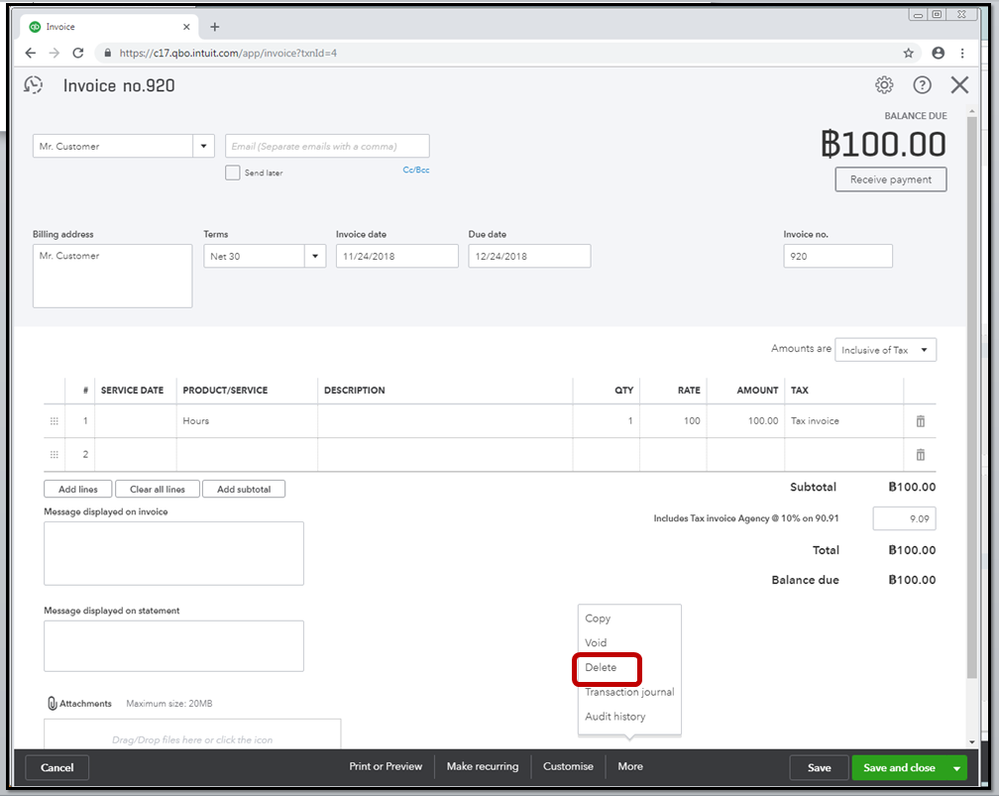Open Transaction journal from the menu
The image size is (999, 796).
629,692
